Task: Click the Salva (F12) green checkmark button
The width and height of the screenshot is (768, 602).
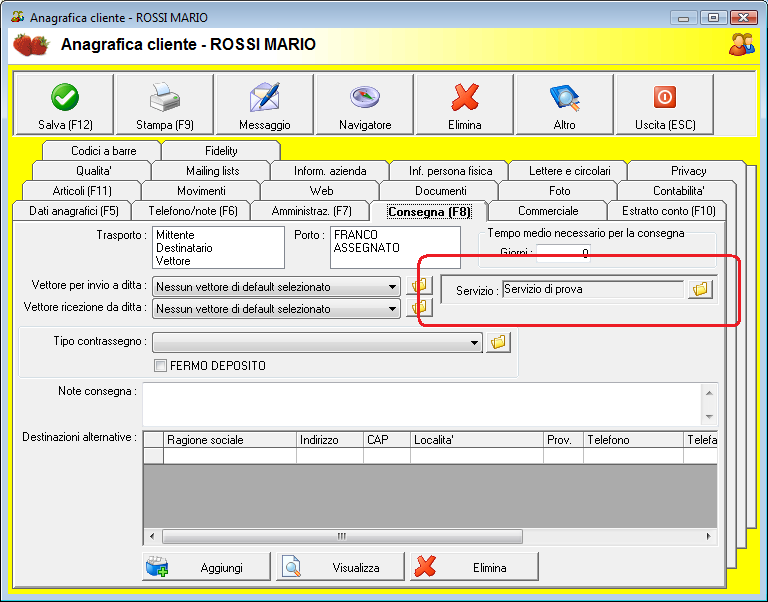Action: click(x=65, y=104)
